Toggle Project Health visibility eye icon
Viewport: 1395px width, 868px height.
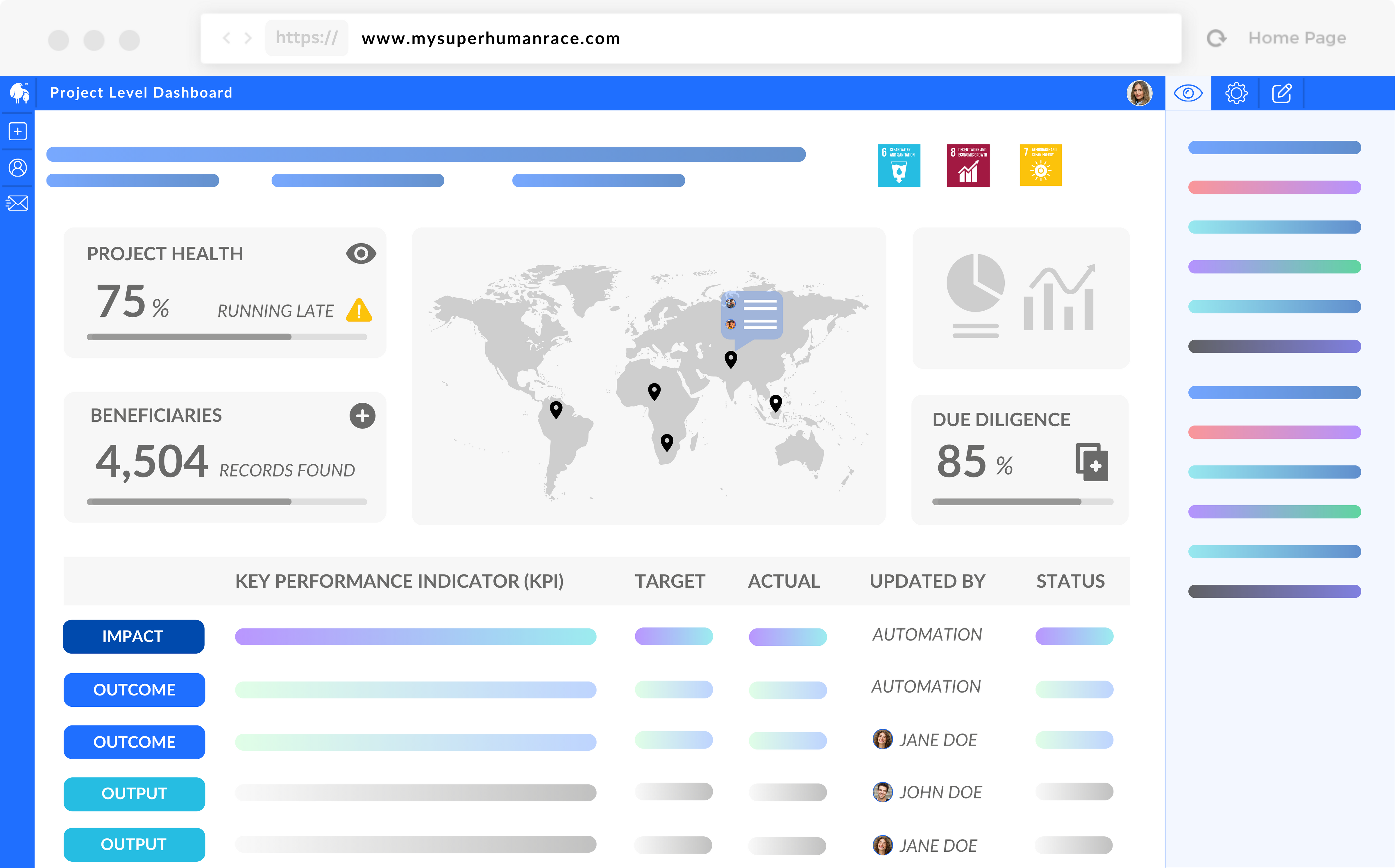coord(360,253)
